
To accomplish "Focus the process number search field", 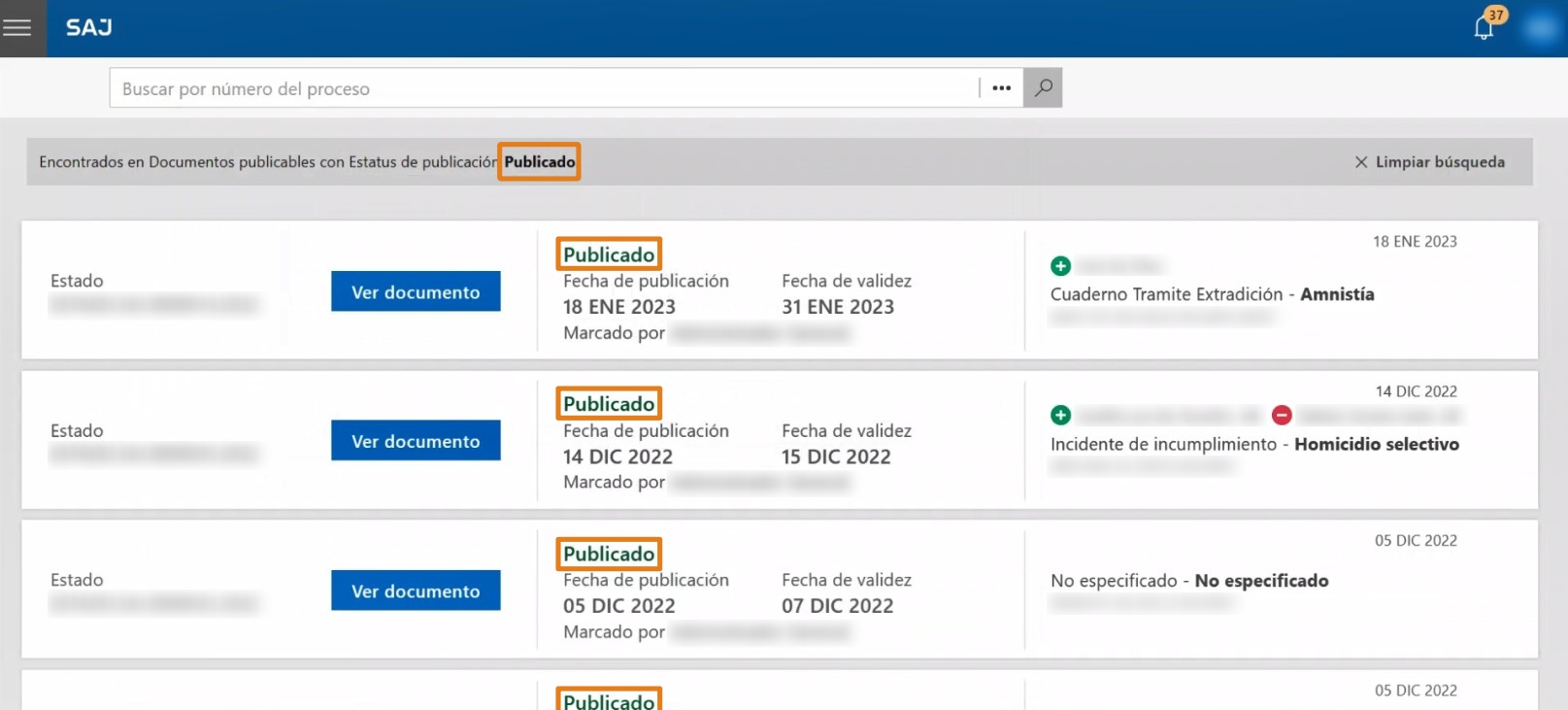I will pyautogui.click(x=544, y=87).
